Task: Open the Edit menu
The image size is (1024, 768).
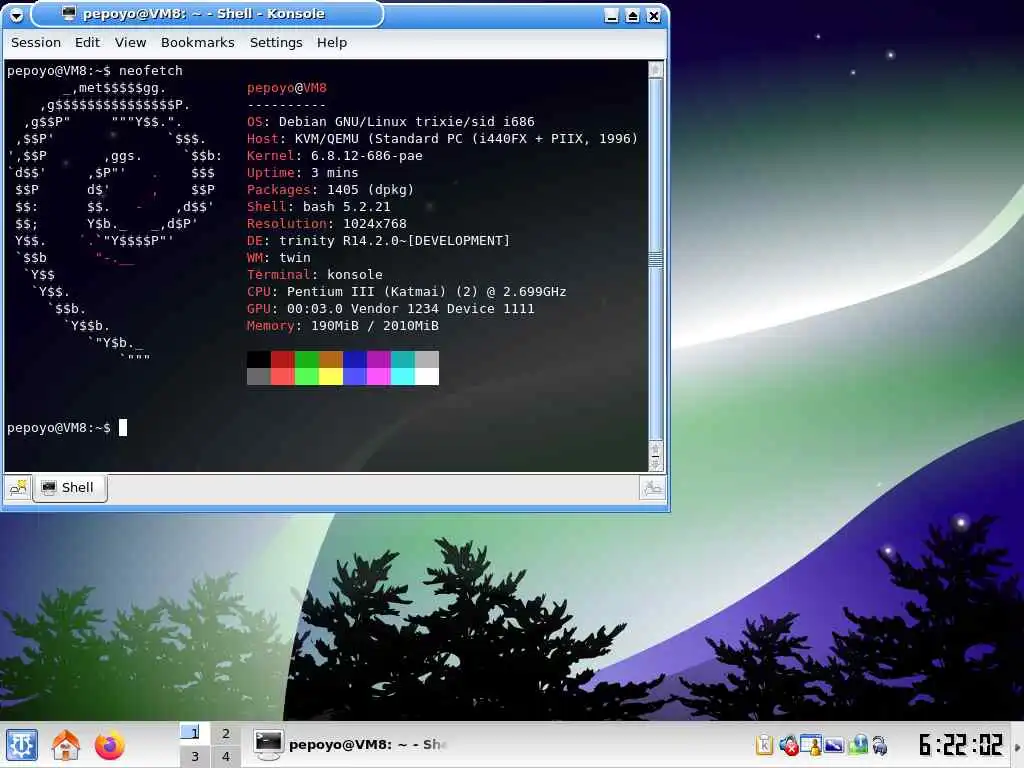Action: pos(87,42)
